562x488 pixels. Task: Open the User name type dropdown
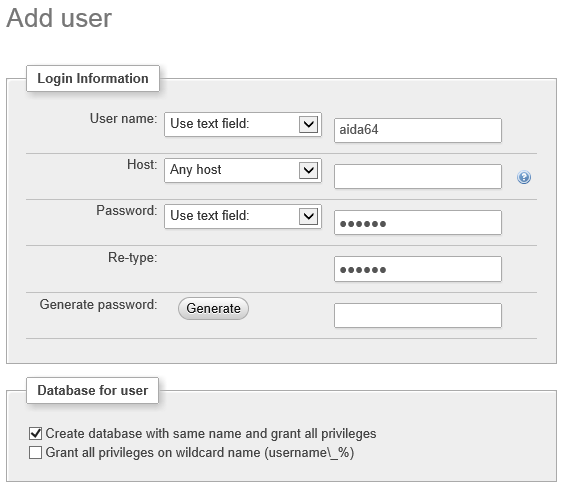243,124
